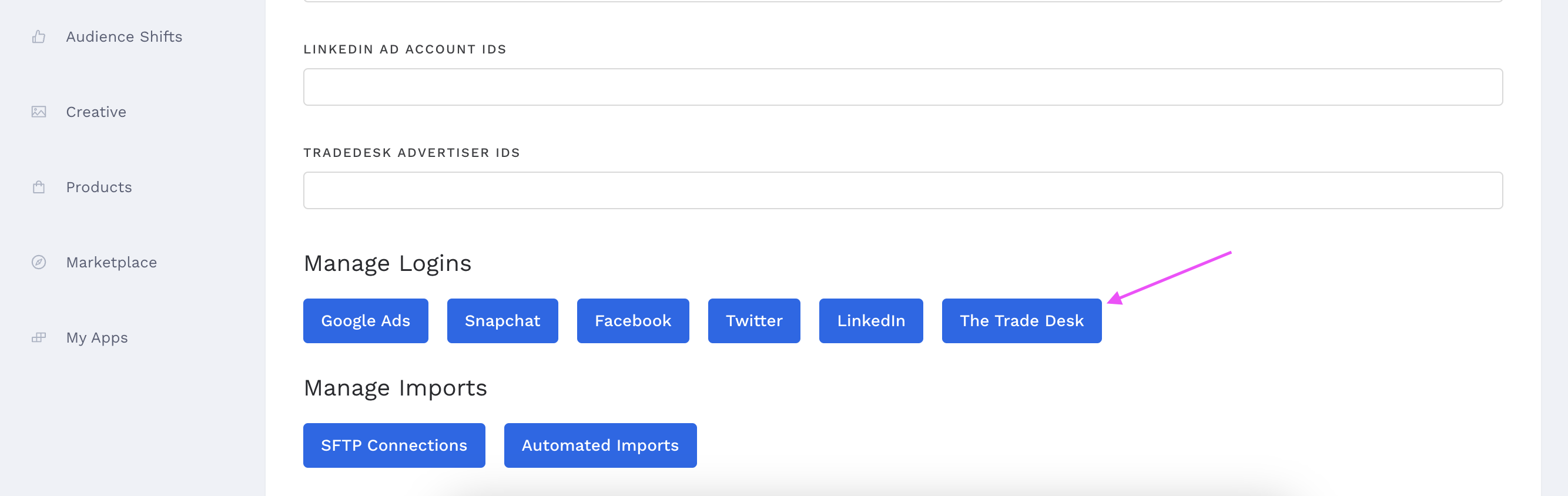Click the thumbs-up icon for Audience Shifts
Screen dimensions: 1568x496
tap(39, 37)
